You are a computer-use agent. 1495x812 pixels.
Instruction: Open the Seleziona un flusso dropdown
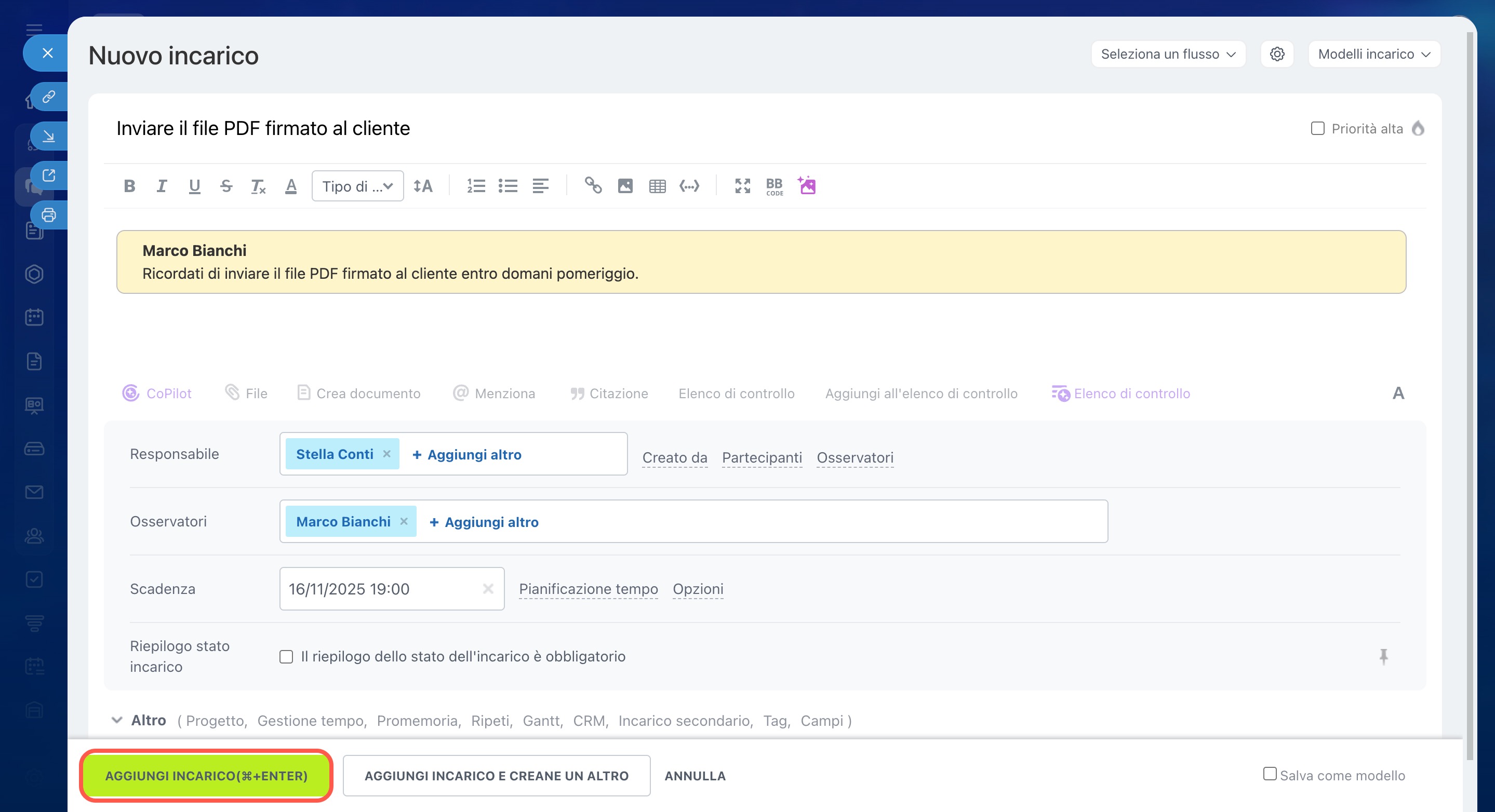click(x=1168, y=54)
